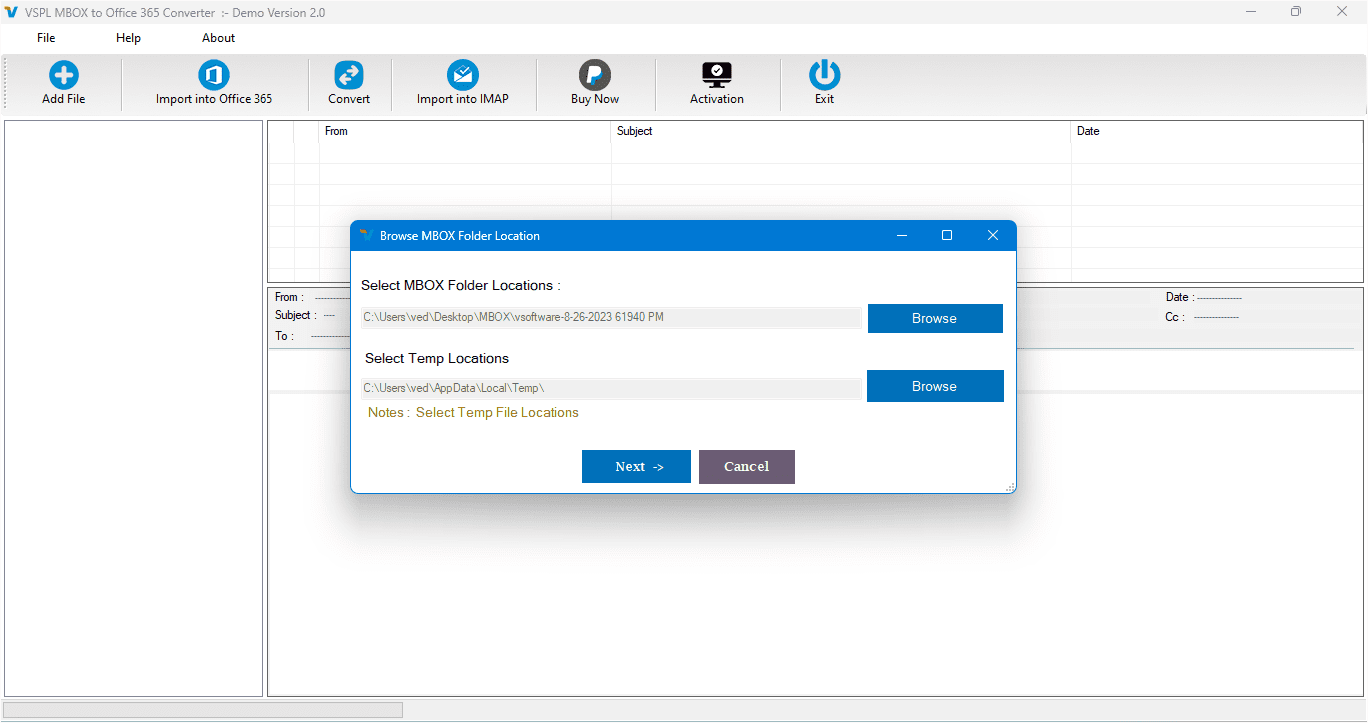Select the Convert arrows icon
This screenshot has width=1368, height=723.
point(349,75)
